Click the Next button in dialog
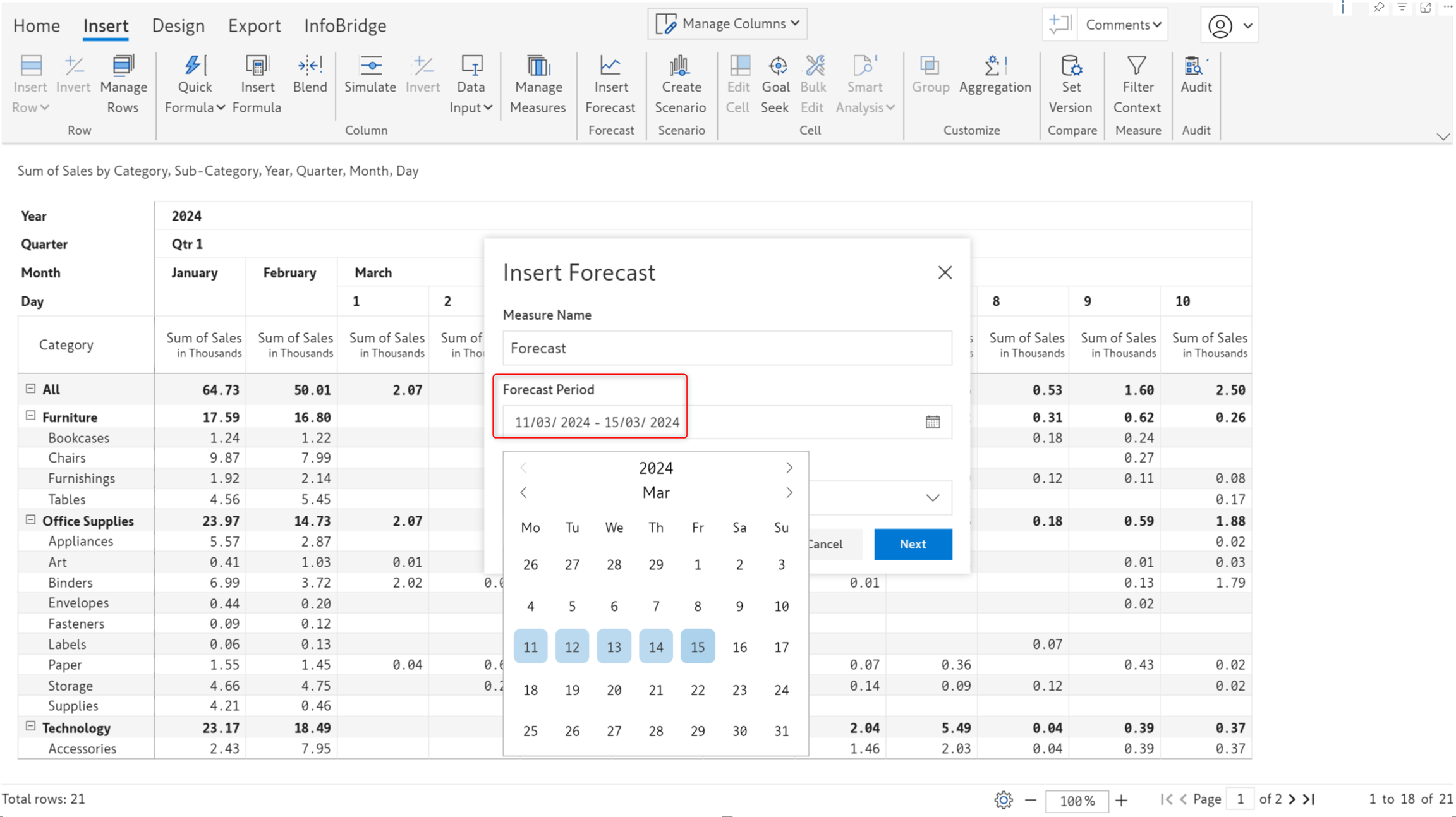The image size is (1456, 817). click(x=913, y=544)
